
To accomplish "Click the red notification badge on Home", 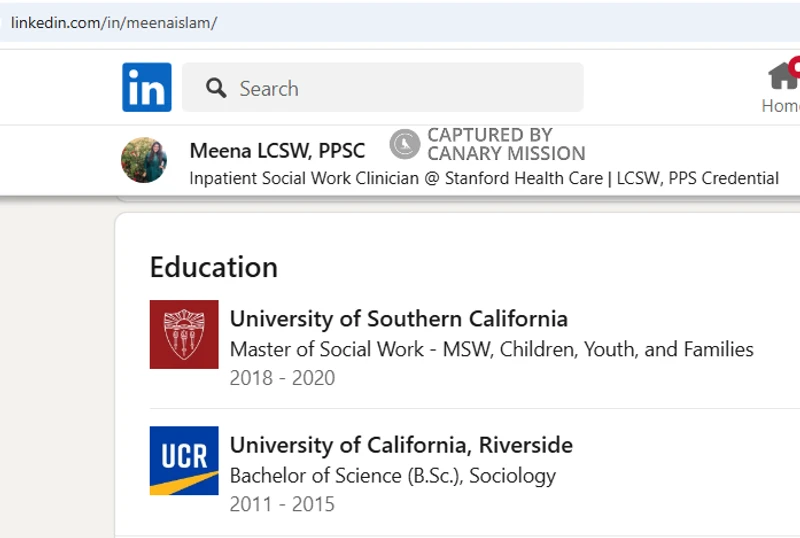I will pos(794,66).
